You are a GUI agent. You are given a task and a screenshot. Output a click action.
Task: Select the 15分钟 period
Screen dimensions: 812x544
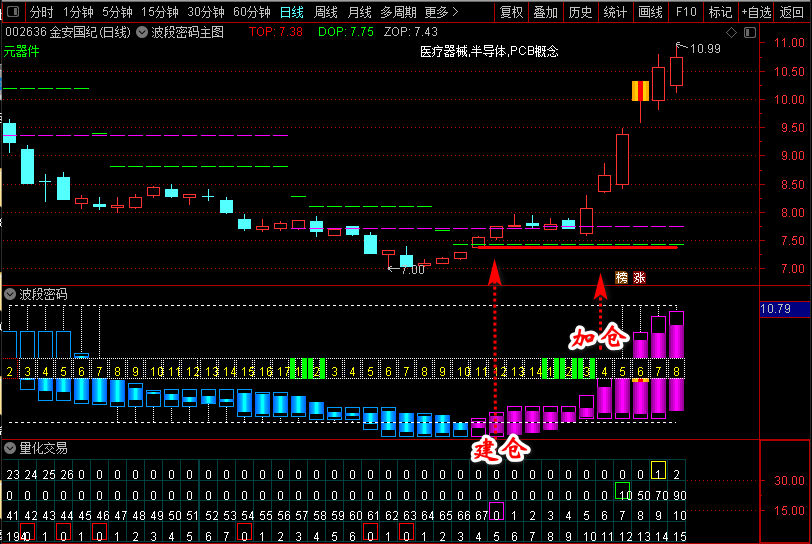pyautogui.click(x=160, y=12)
